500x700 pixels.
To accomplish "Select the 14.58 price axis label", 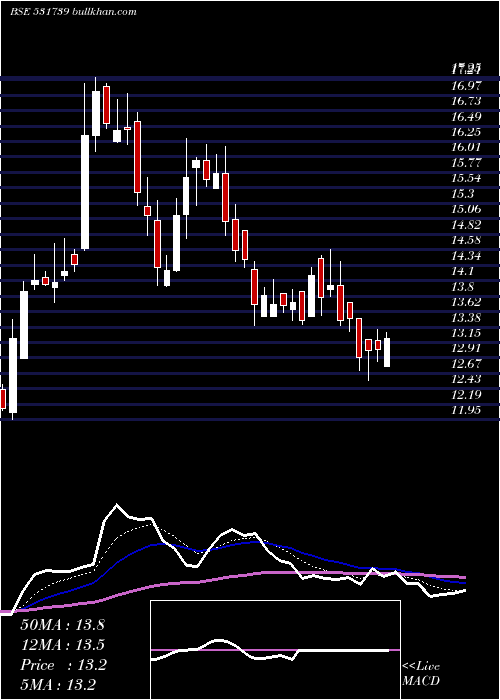I will click(x=467, y=240).
